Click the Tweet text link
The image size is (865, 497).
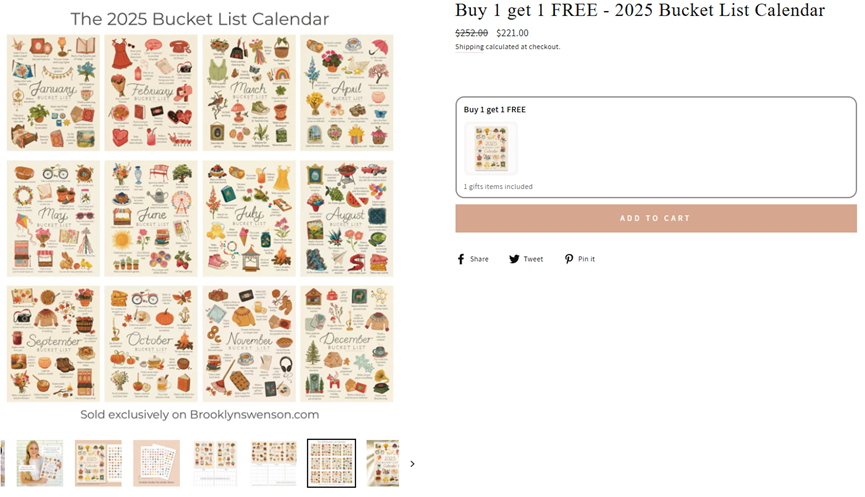pos(533,259)
